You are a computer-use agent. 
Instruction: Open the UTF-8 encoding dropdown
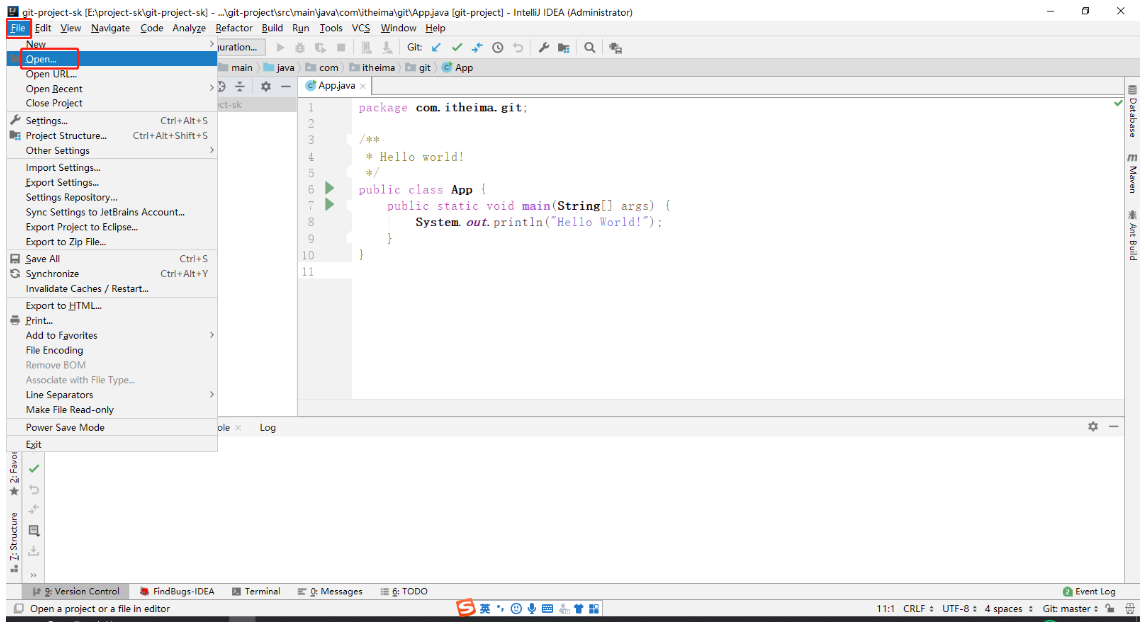click(959, 608)
